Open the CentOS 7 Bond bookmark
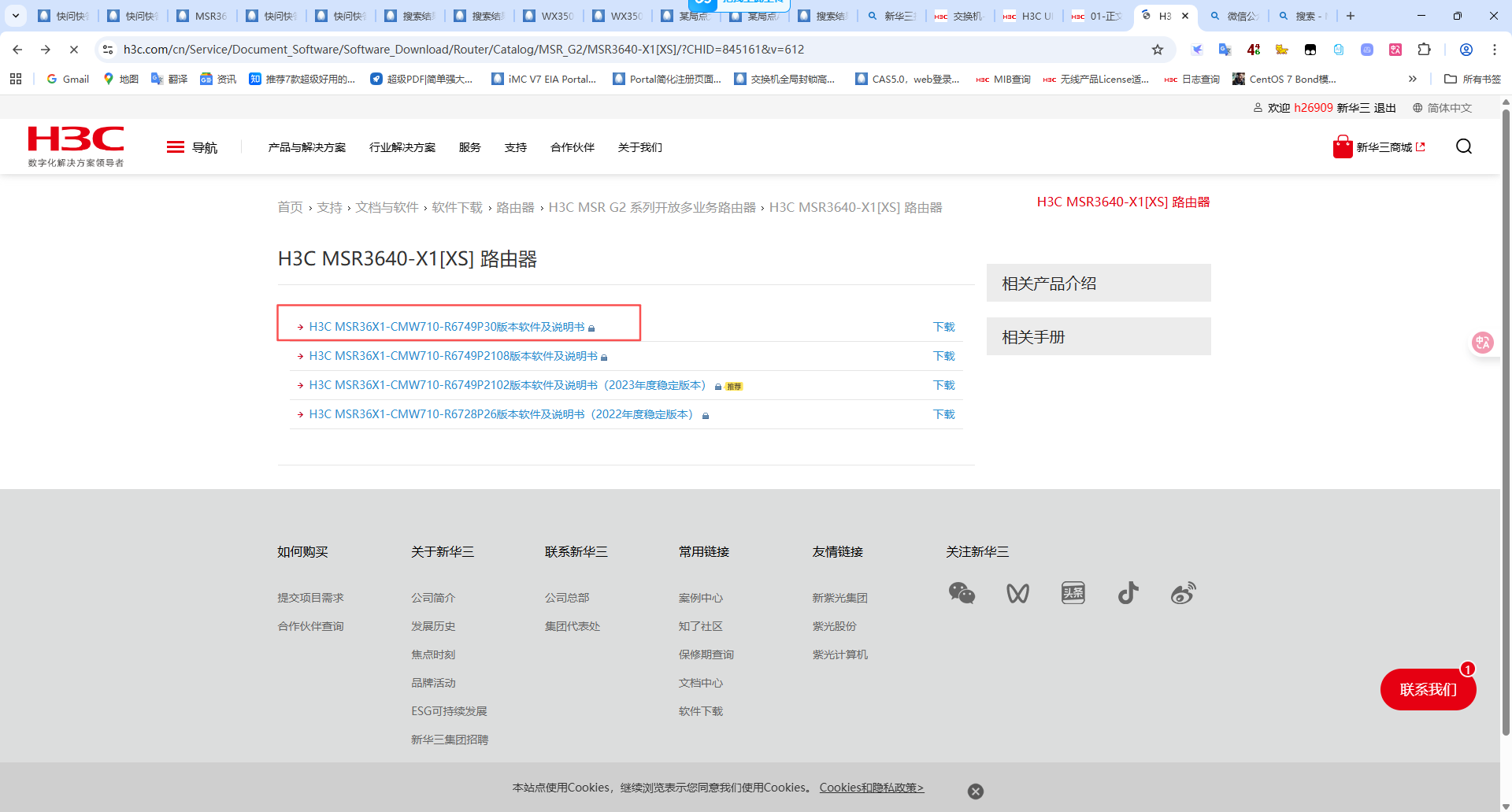Screen dimensions: 1512x812 (1284, 79)
